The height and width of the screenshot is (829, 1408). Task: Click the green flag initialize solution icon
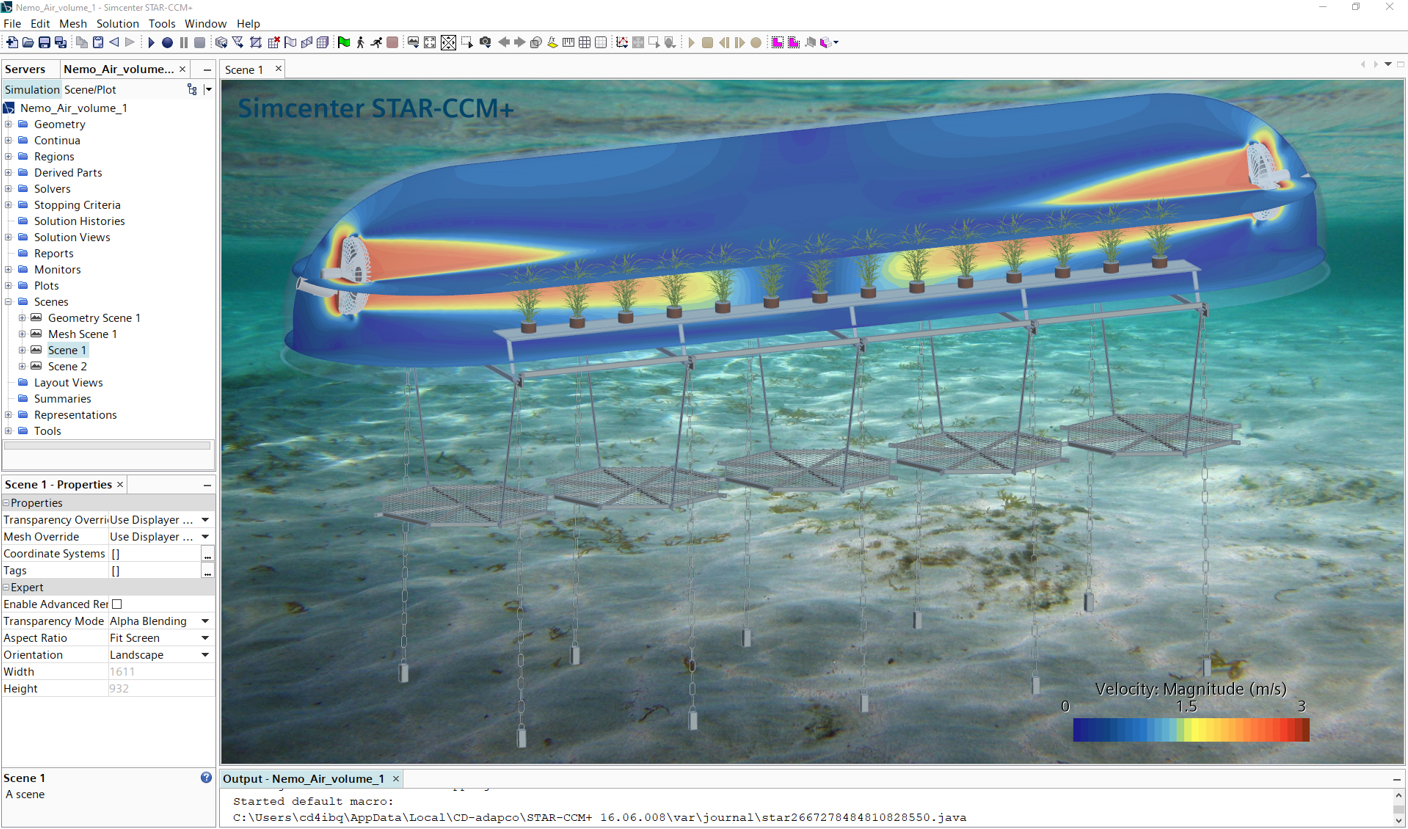344,43
